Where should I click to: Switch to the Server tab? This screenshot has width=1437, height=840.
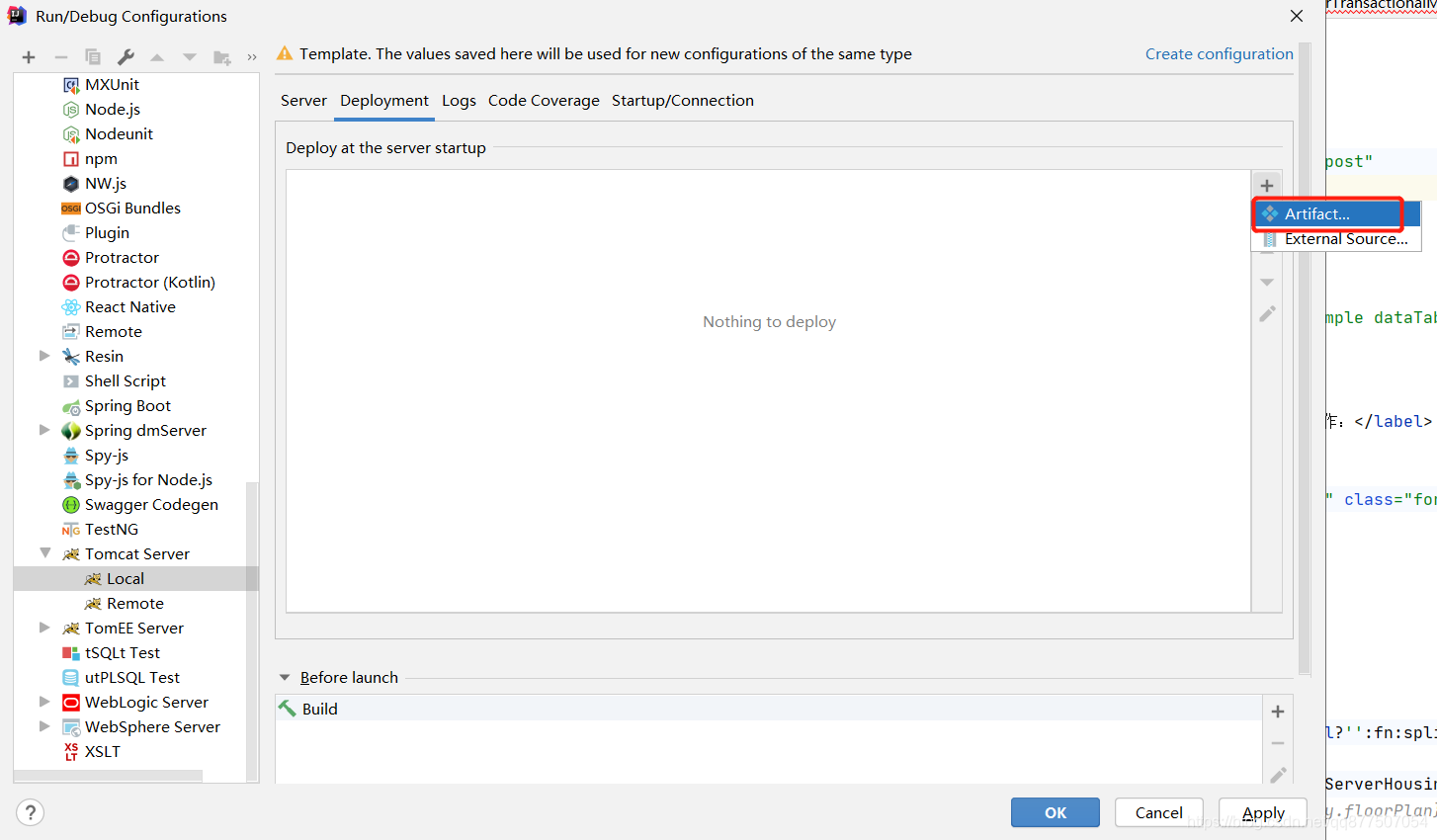click(x=303, y=101)
